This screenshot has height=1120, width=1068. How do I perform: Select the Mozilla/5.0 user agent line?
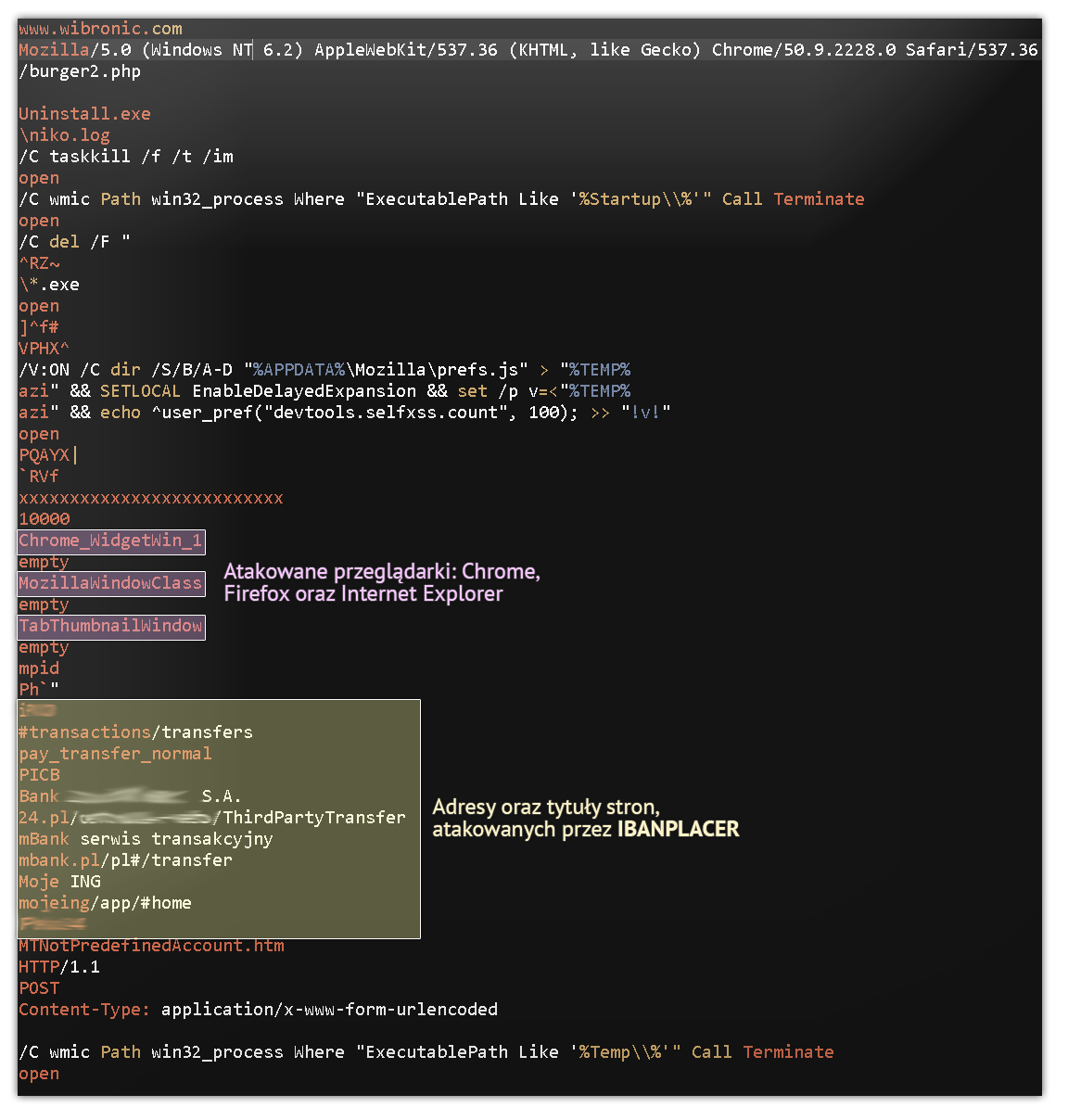coord(528,50)
